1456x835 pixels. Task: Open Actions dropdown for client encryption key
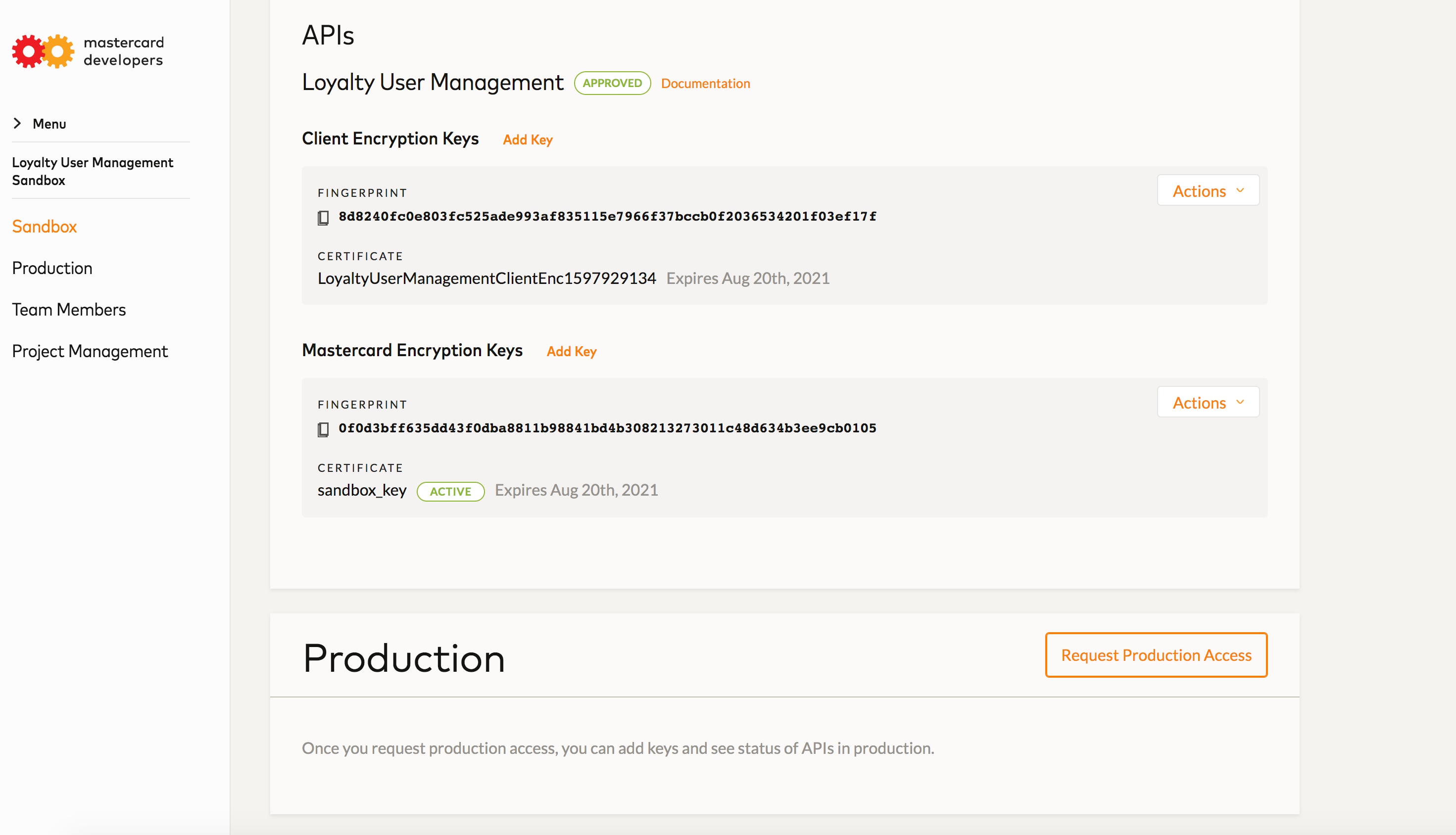pos(1208,190)
